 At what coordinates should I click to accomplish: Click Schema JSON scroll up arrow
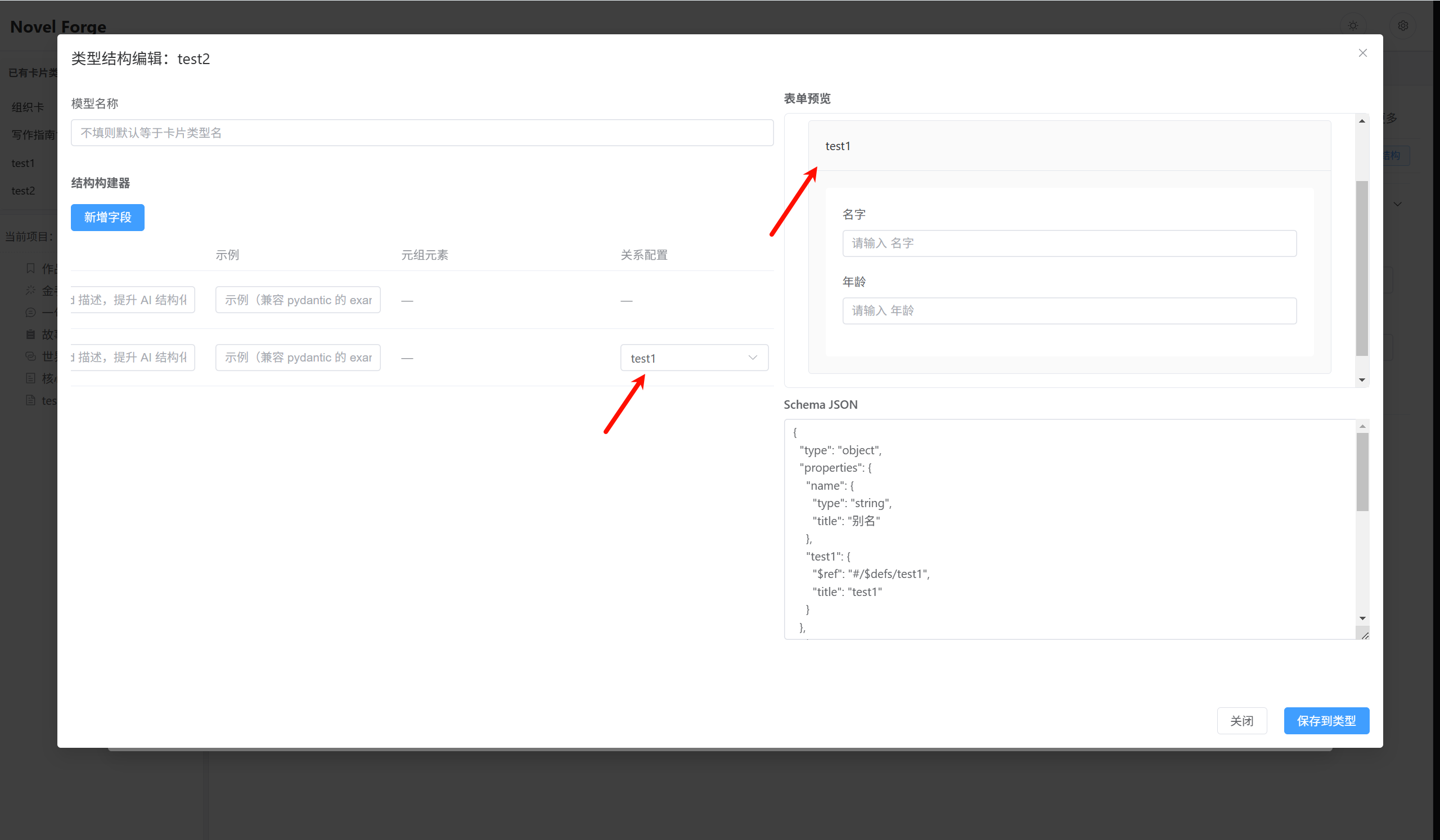[x=1362, y=426]
